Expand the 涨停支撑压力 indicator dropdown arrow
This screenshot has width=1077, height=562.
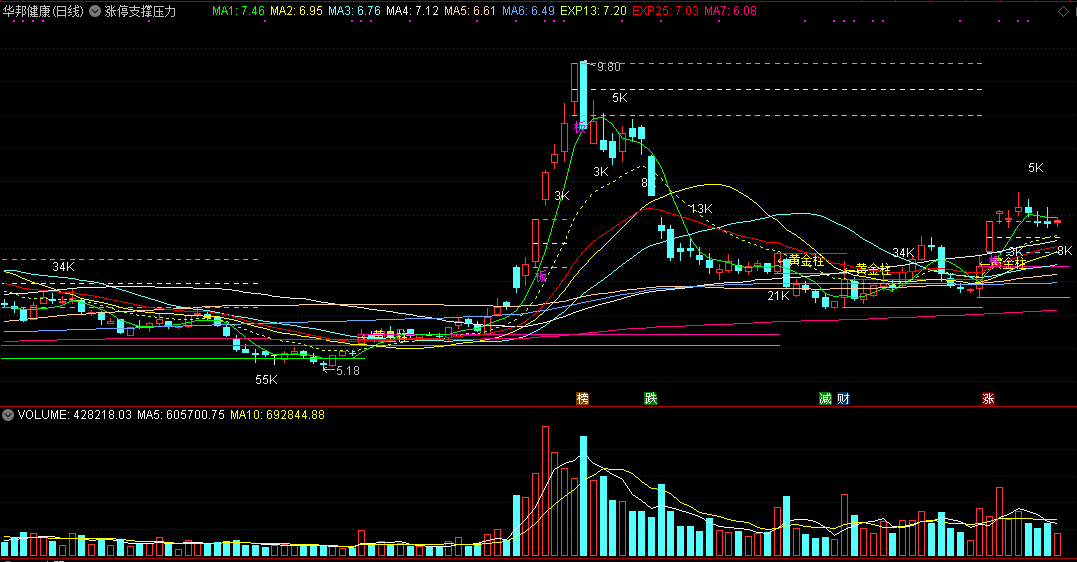[x=95, y=11]
